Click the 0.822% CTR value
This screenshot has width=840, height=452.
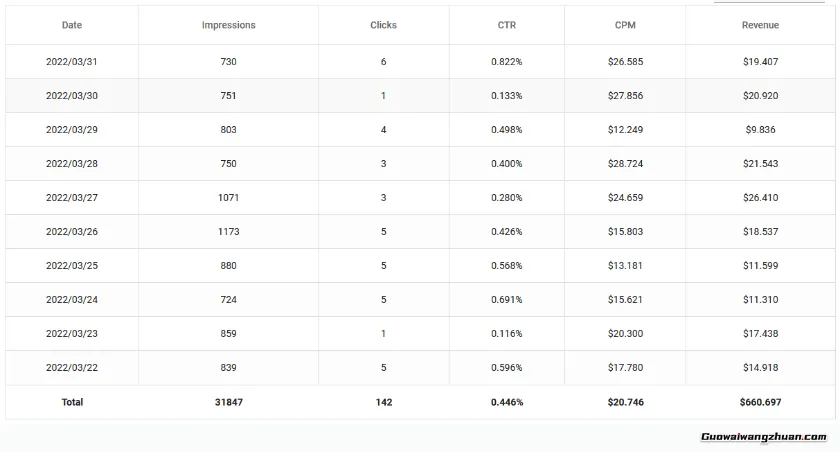pyautogui.click(x=506, y=62)
